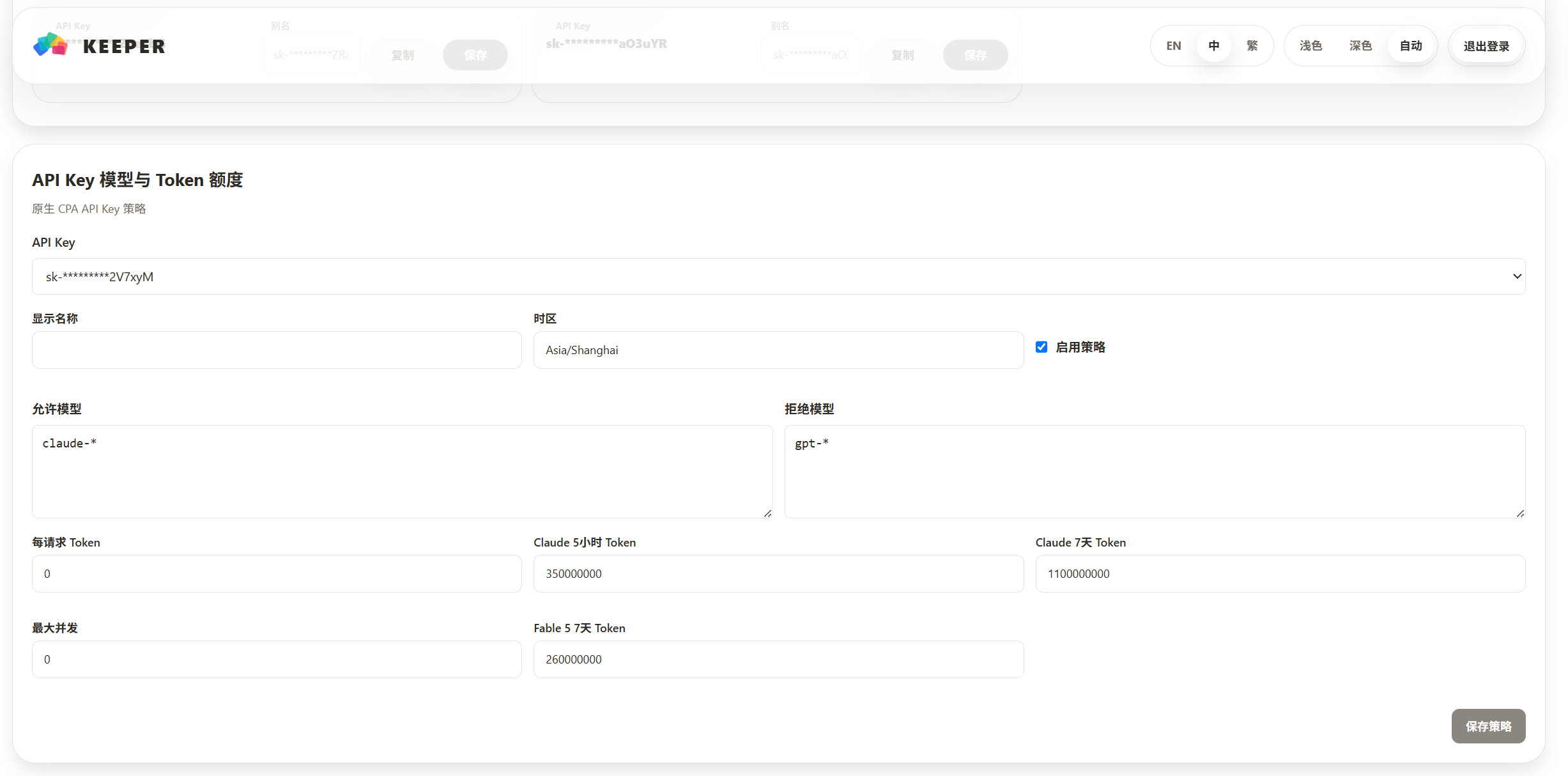Choose the 浅色 light theme
The height and width of the screenshot is (776, 1568).
1311,46
